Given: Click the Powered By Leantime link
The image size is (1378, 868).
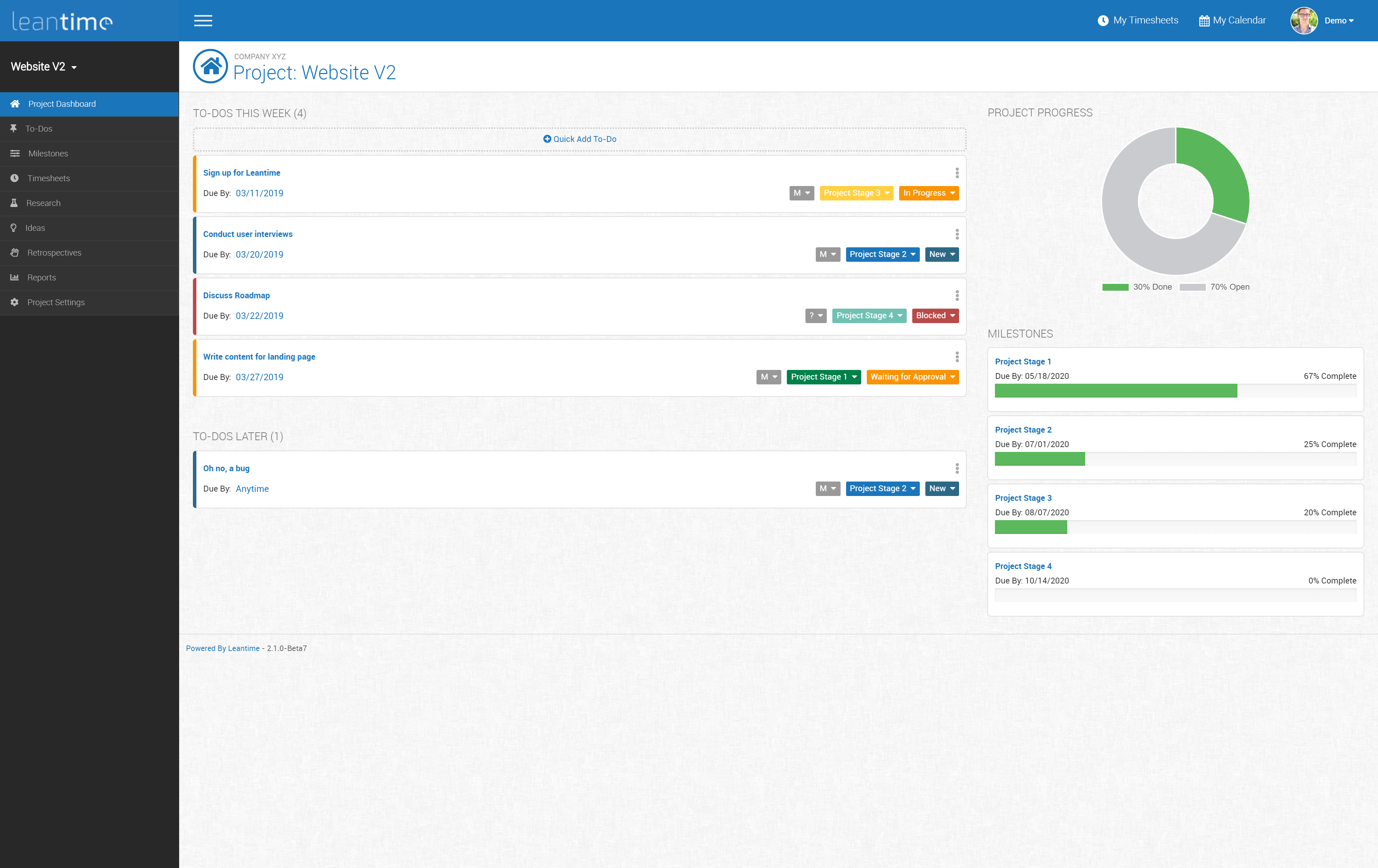Looking at the screenshot, I should coord(223,648).
